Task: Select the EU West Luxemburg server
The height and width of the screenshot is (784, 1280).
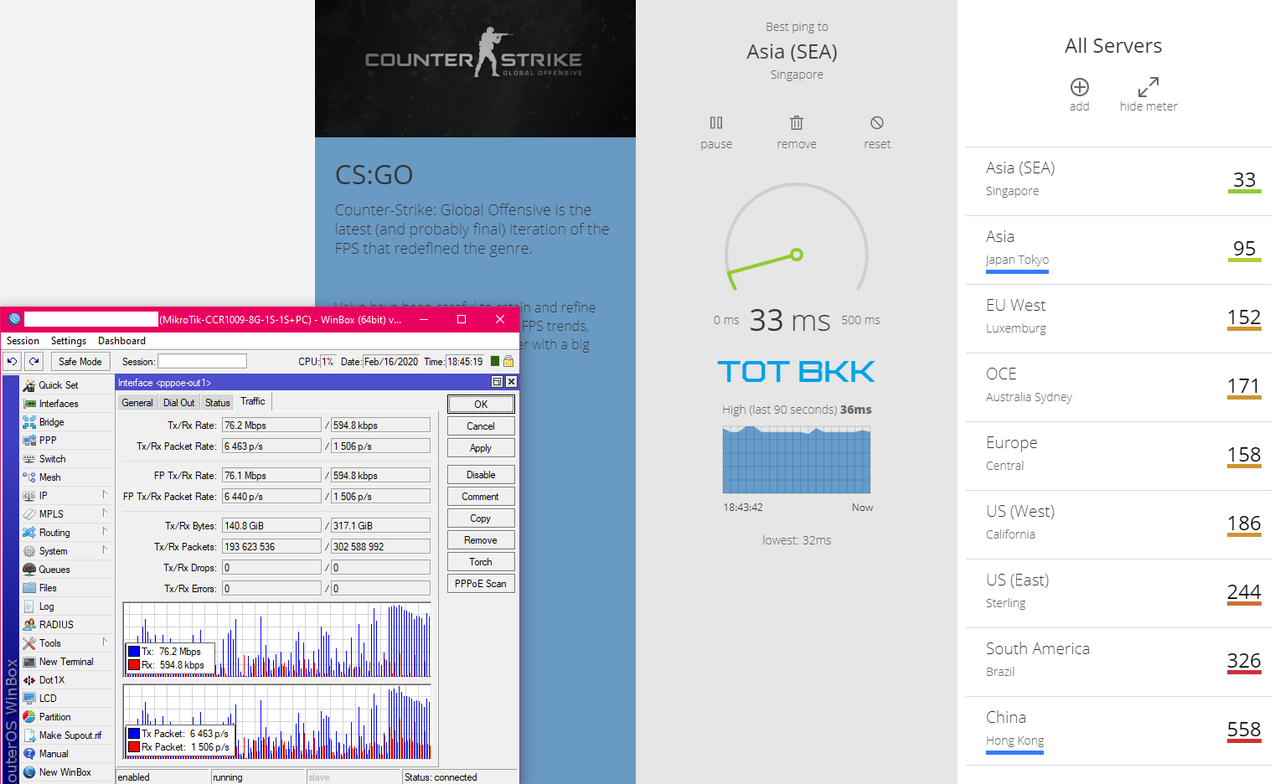Action: click(x=1118, y=319)
